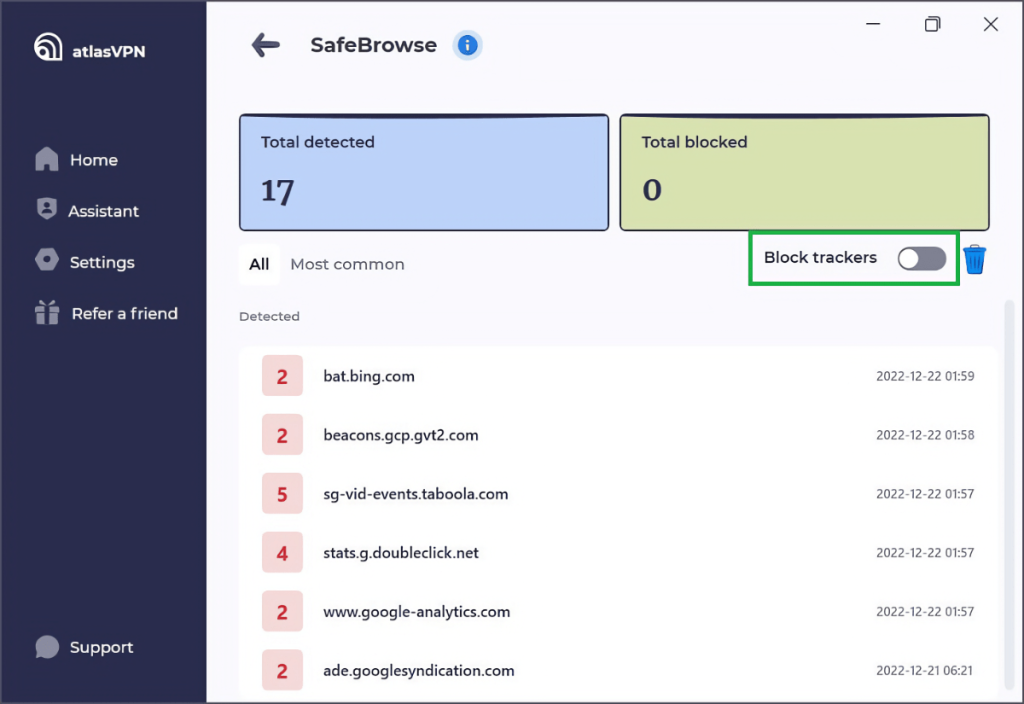Click the atlasVPN brand name text
Viewport: 1024px width, 704px height.
click(x=108, y=52)
